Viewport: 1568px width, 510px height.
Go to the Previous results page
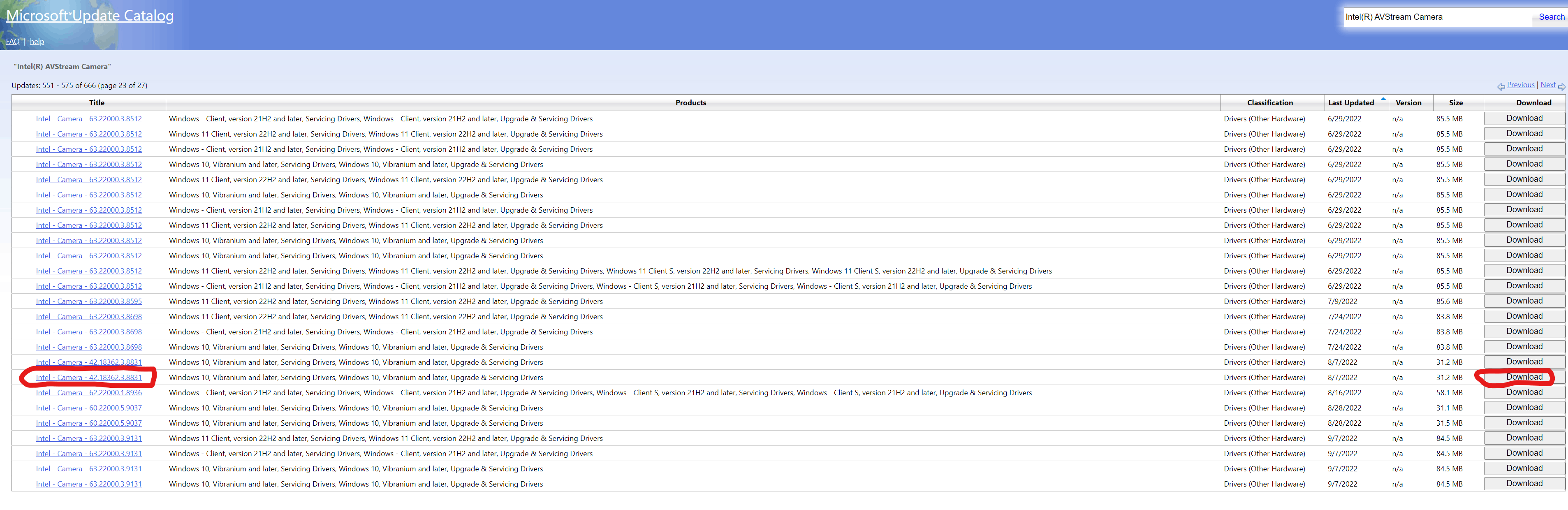(x=1521, y=85)
